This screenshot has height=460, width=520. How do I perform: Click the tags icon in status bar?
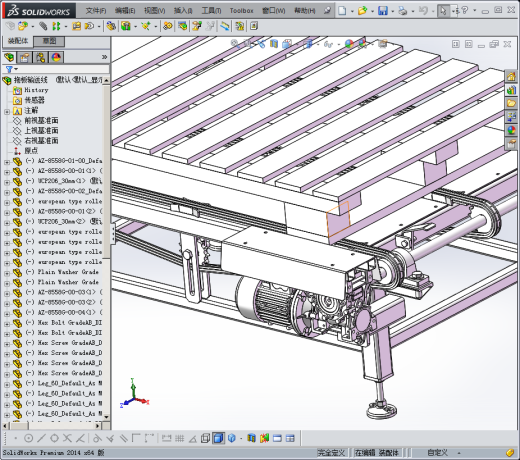pyautogui.click(x=510, y=453)
